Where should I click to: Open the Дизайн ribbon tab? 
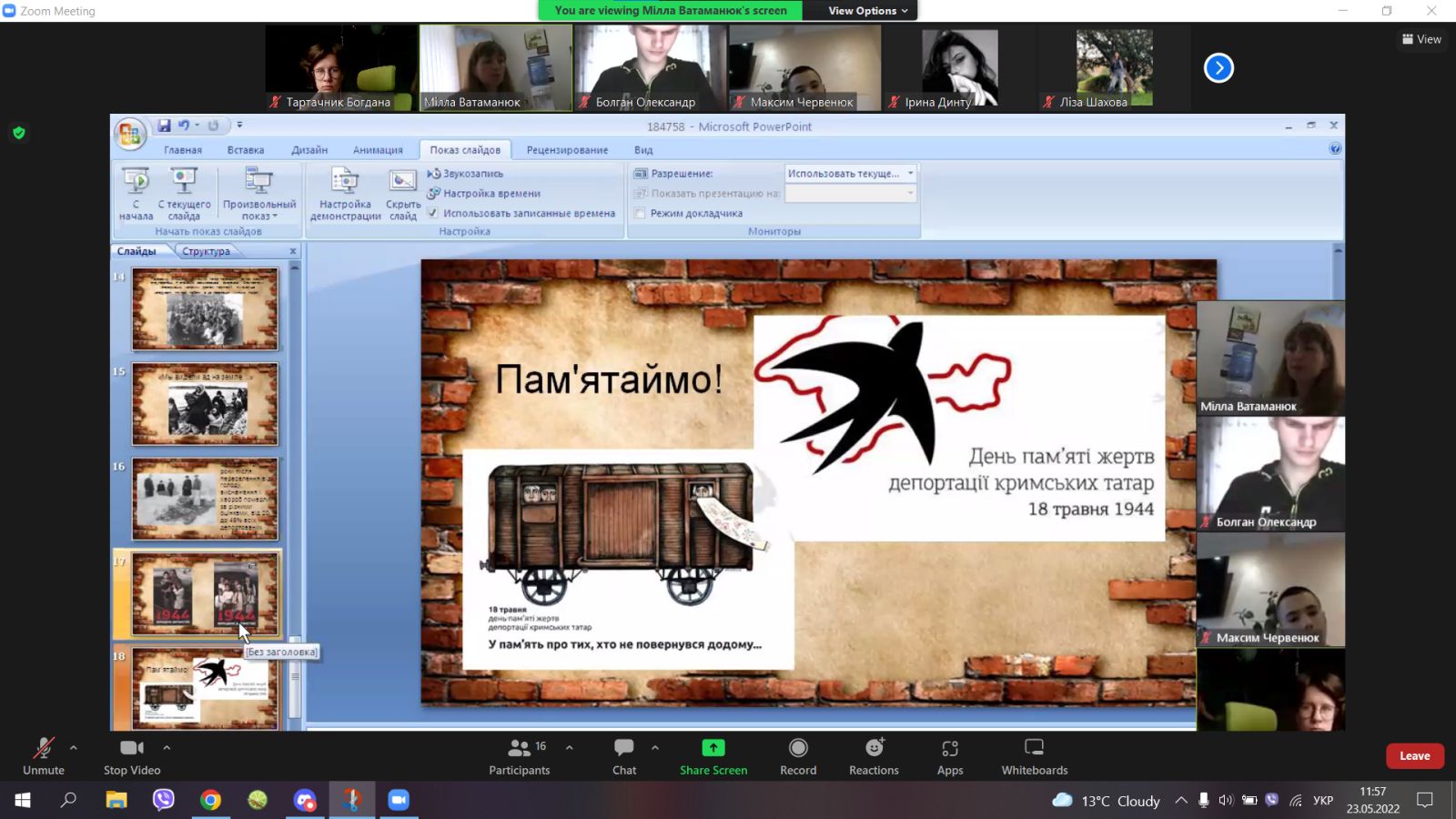(x=309, y=149)
